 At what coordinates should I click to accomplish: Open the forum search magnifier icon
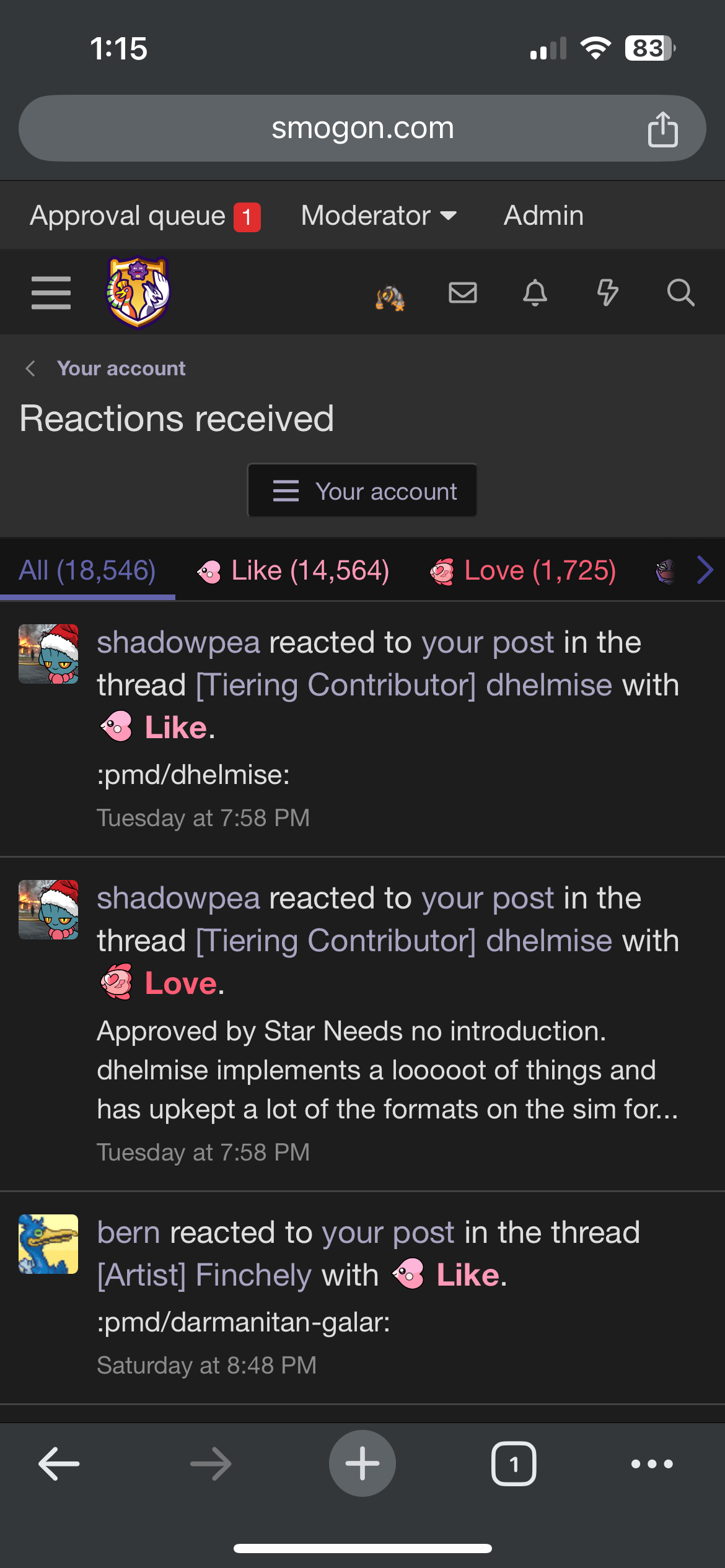(x=680, y=292)
